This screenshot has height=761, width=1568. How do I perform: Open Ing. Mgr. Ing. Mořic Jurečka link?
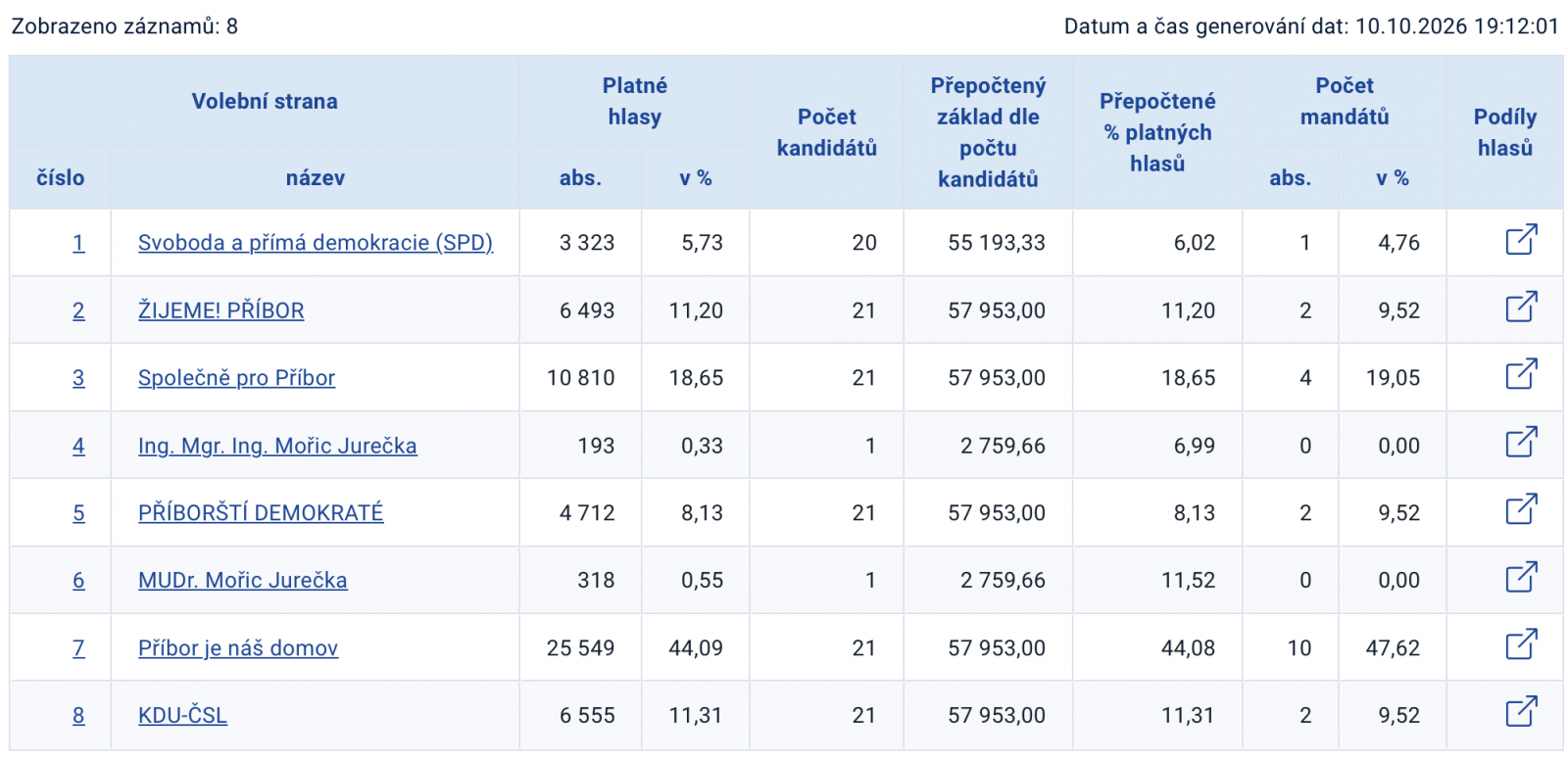tap(277, 446)
